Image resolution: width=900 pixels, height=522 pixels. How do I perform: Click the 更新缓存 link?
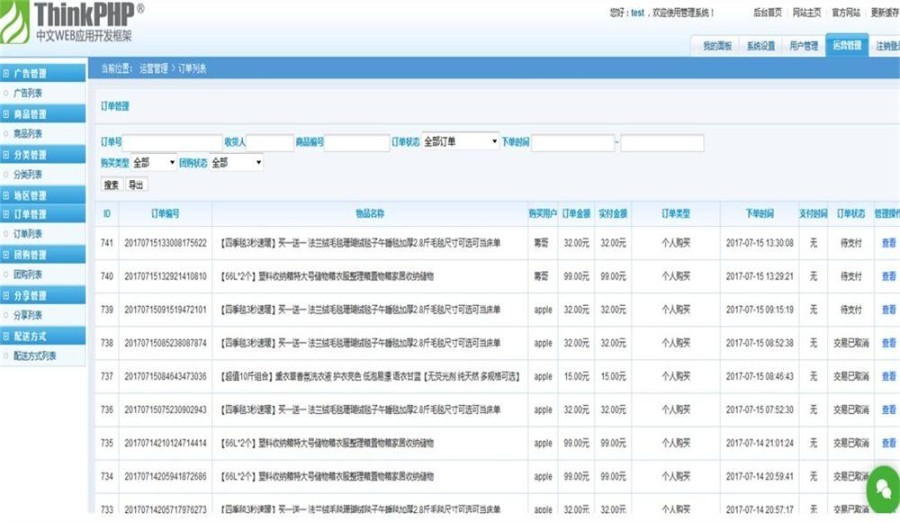pyautogui.click(x=885, y=13)
